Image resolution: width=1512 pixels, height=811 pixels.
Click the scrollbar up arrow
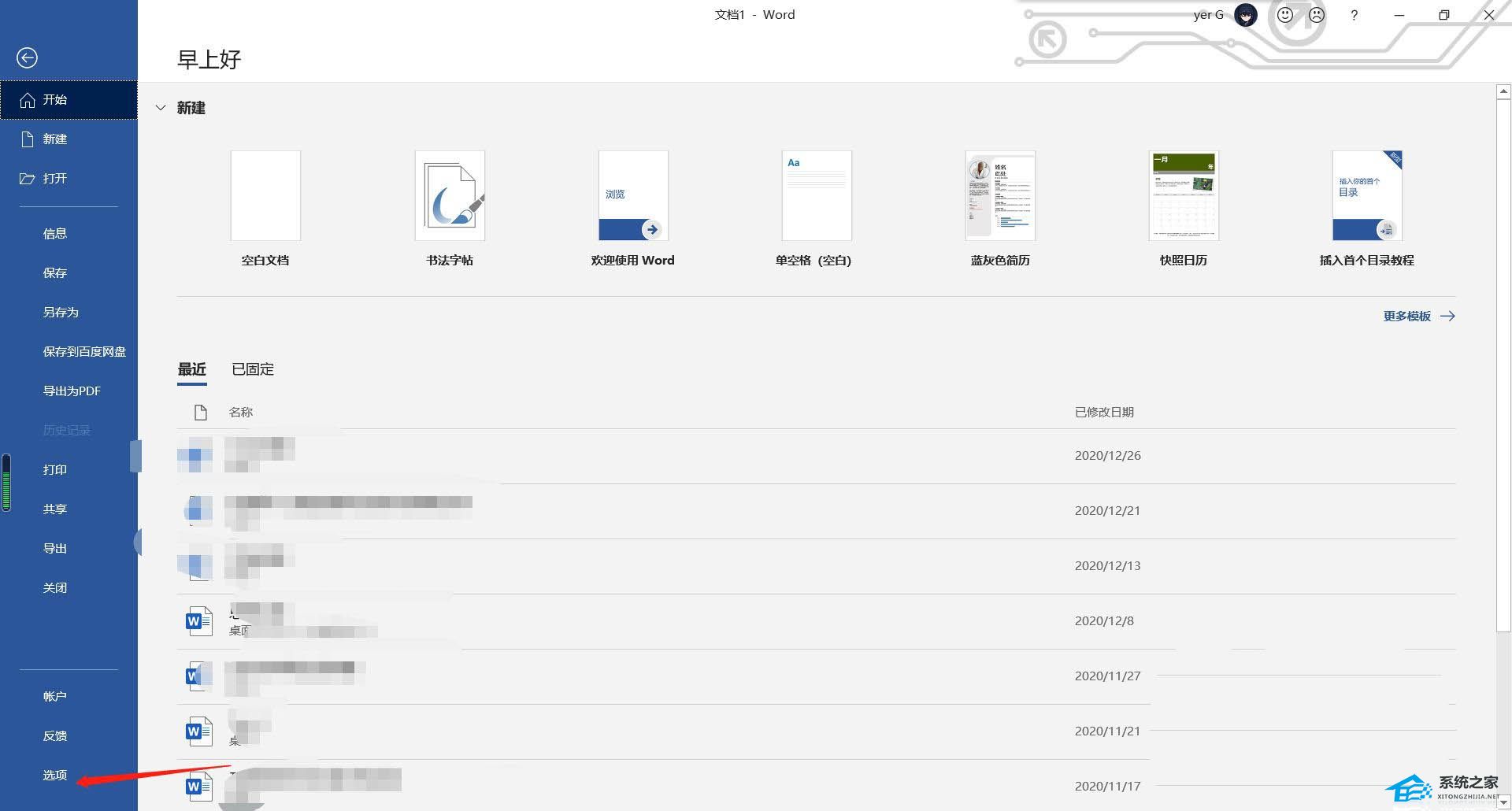tap(1503, 92)
